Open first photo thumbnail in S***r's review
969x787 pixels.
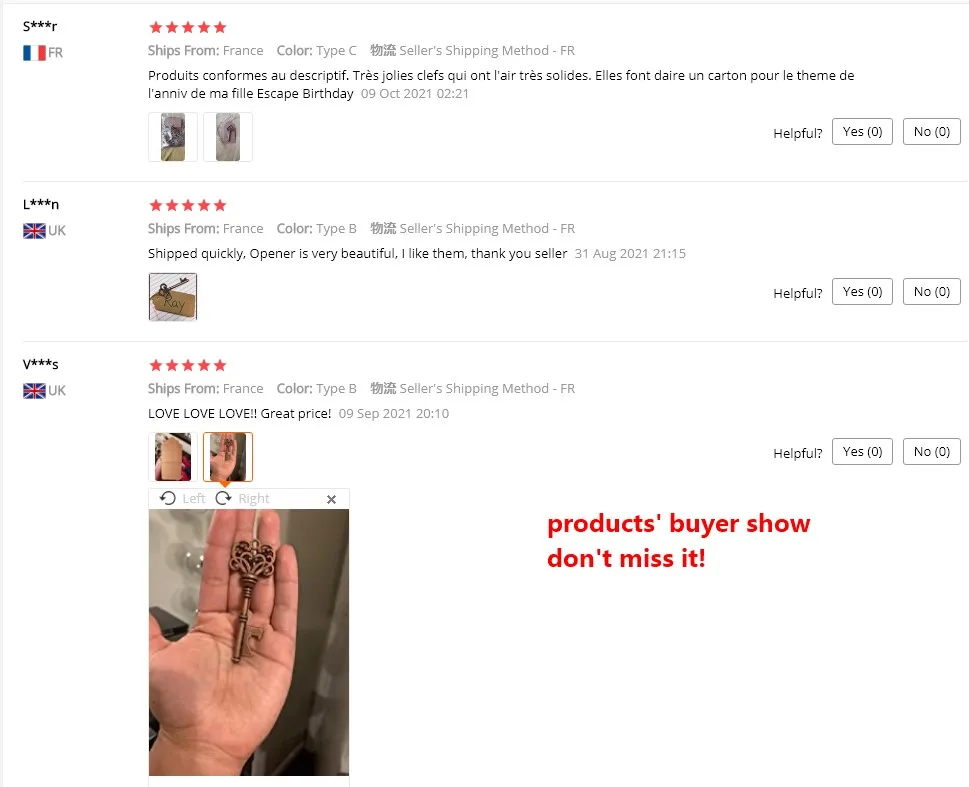[173, 137]
